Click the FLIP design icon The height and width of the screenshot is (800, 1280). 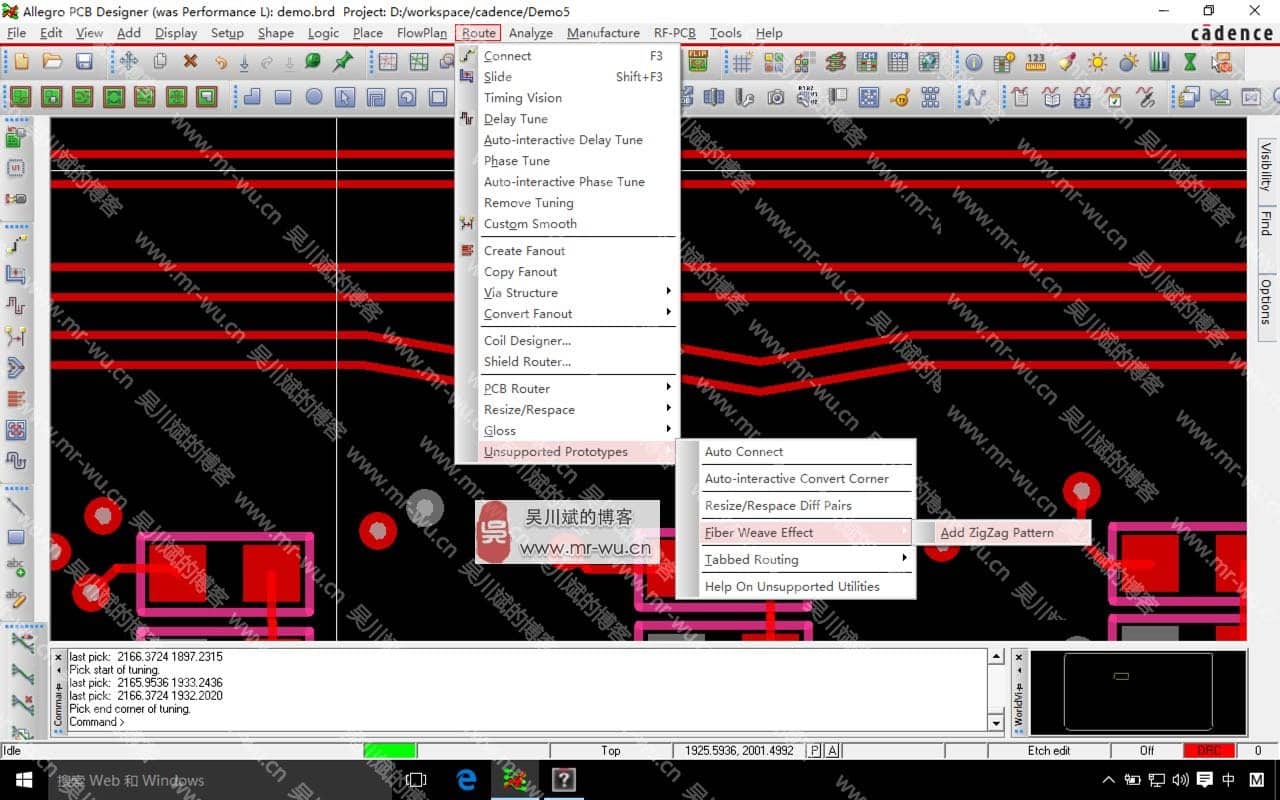tap(698, 62)
